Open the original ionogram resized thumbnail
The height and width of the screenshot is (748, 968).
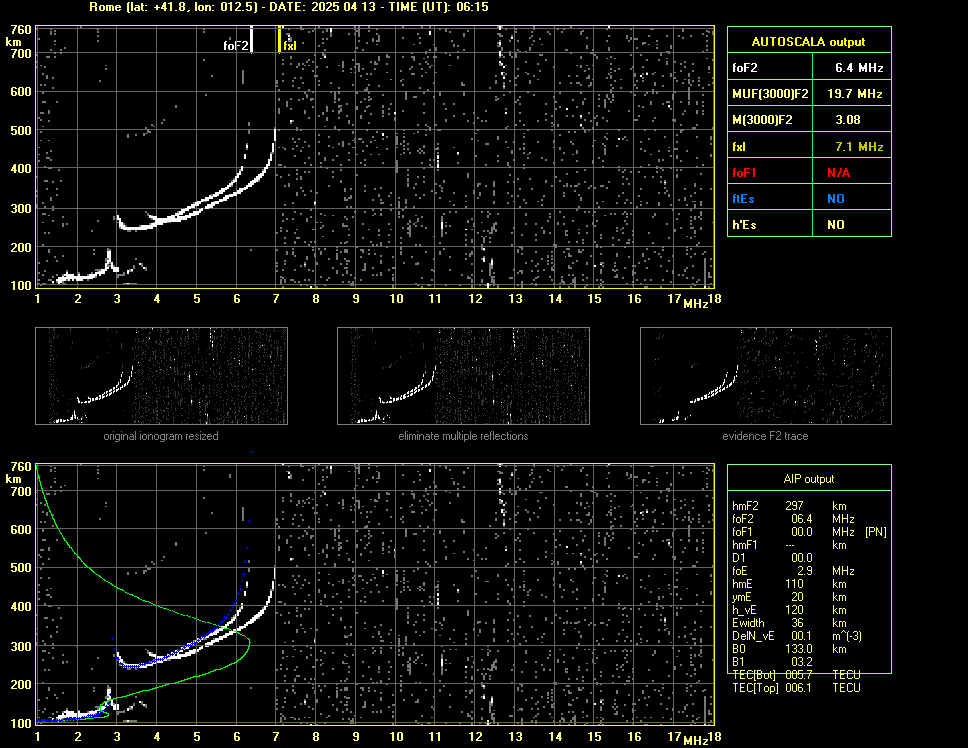click(161, 376)
